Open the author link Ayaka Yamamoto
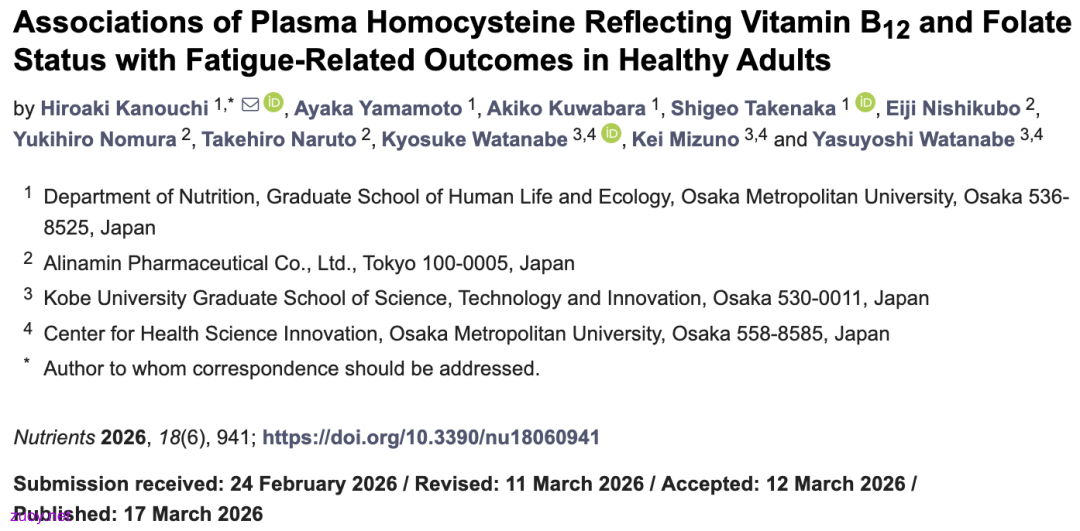Image resolution: width=1080 pixels, height=531 pixels. (x=378, y=108)
